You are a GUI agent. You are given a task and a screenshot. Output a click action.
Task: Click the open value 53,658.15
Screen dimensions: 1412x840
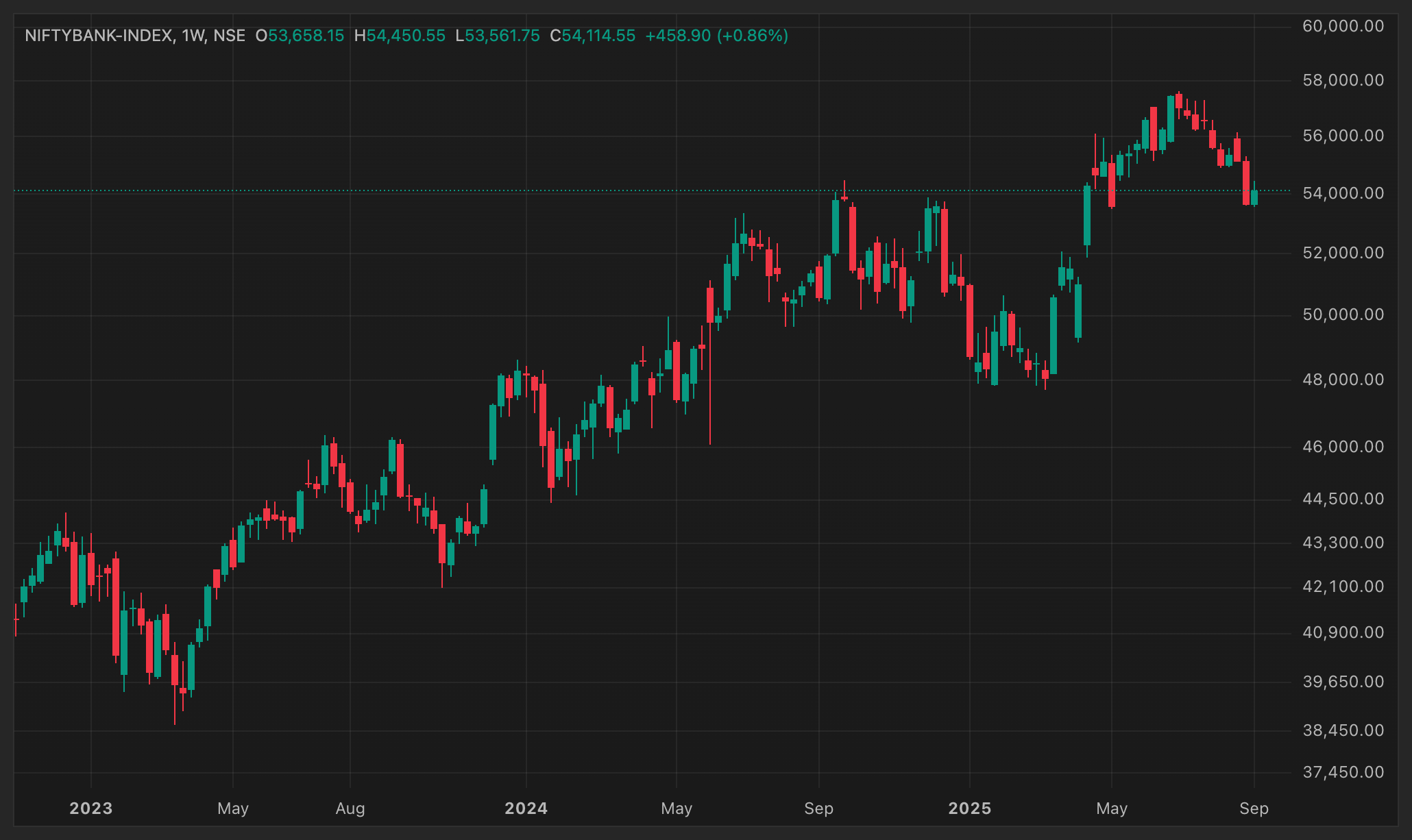[306, 36]
